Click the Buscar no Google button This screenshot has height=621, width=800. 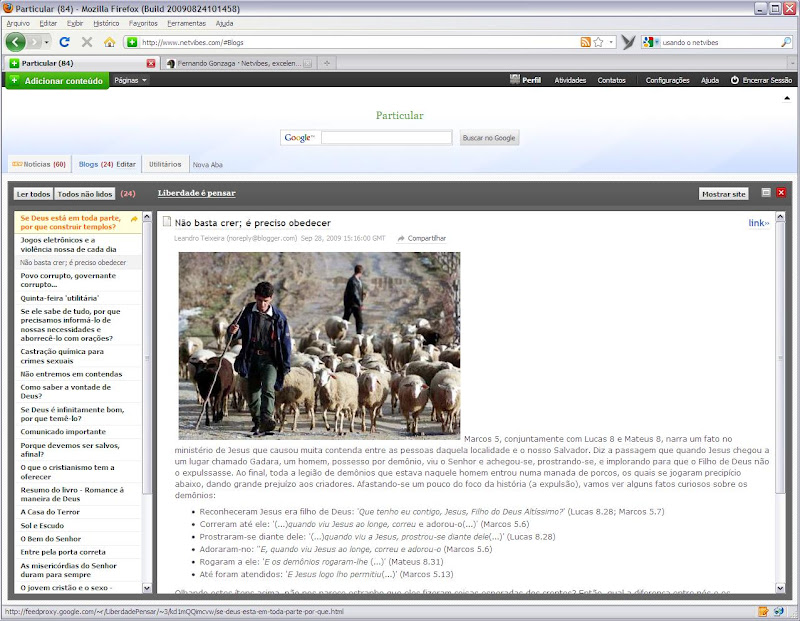489,138
